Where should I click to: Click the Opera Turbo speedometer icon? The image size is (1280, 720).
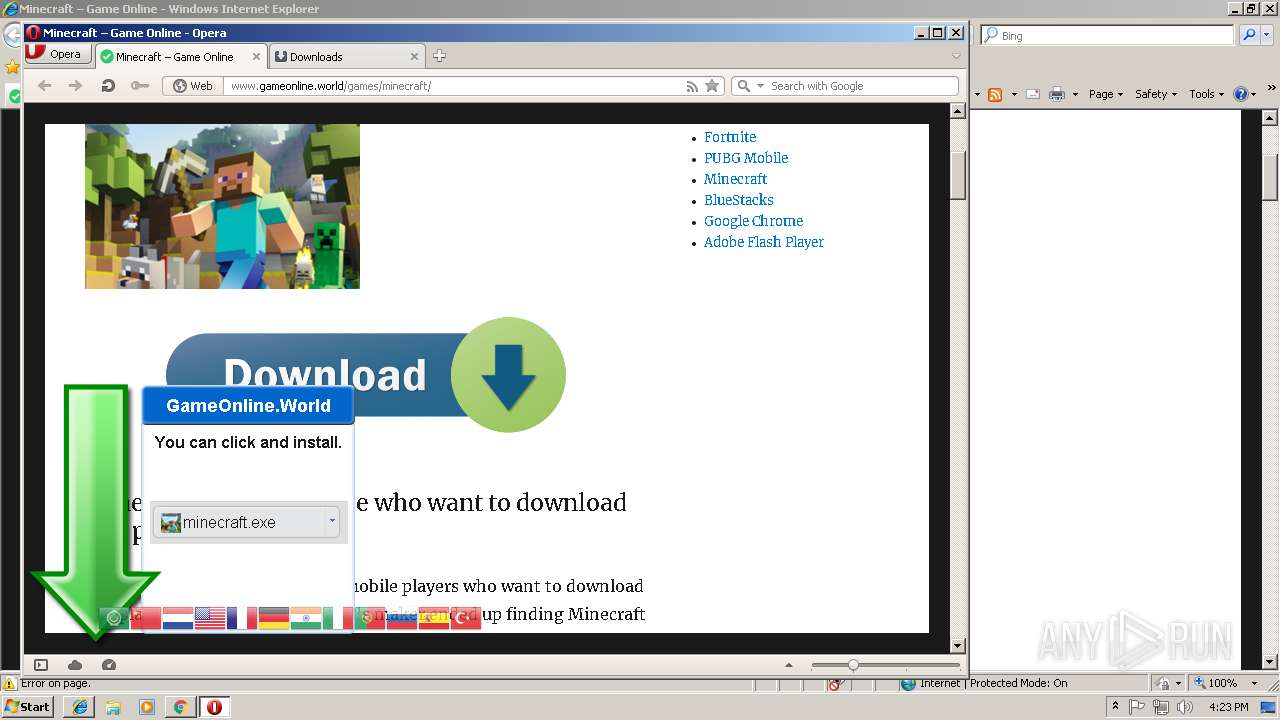pyautogui.click(x=109, y=665)
